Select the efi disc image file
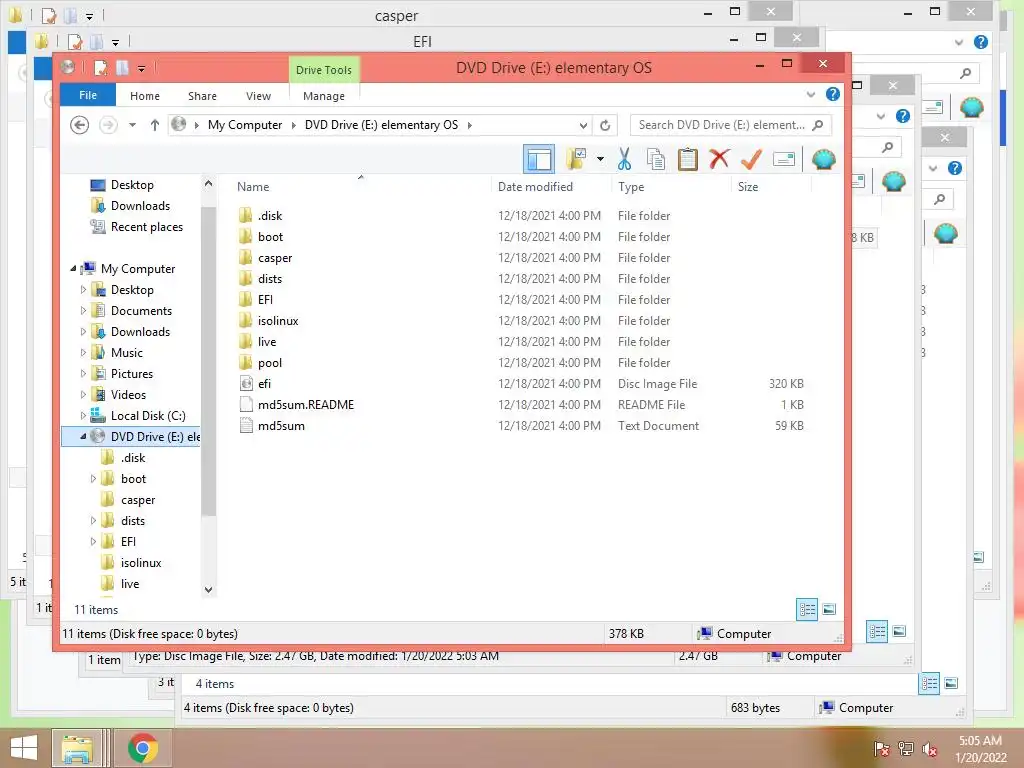1024x768 pixels. pos(264,384)
